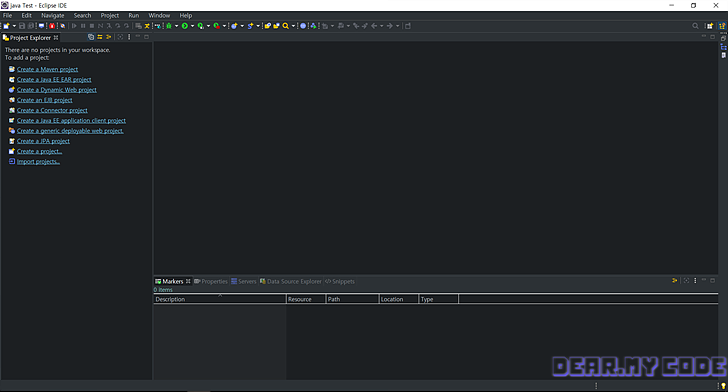
Task: Click the Back navigation arrow icon
Action: click(374, 26)
